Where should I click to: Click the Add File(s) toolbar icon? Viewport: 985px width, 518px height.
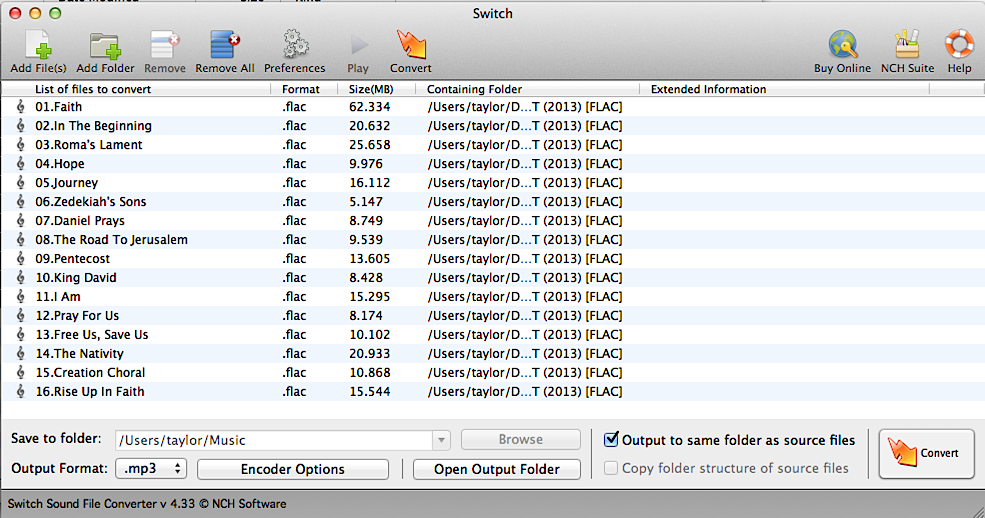(38, 47)
